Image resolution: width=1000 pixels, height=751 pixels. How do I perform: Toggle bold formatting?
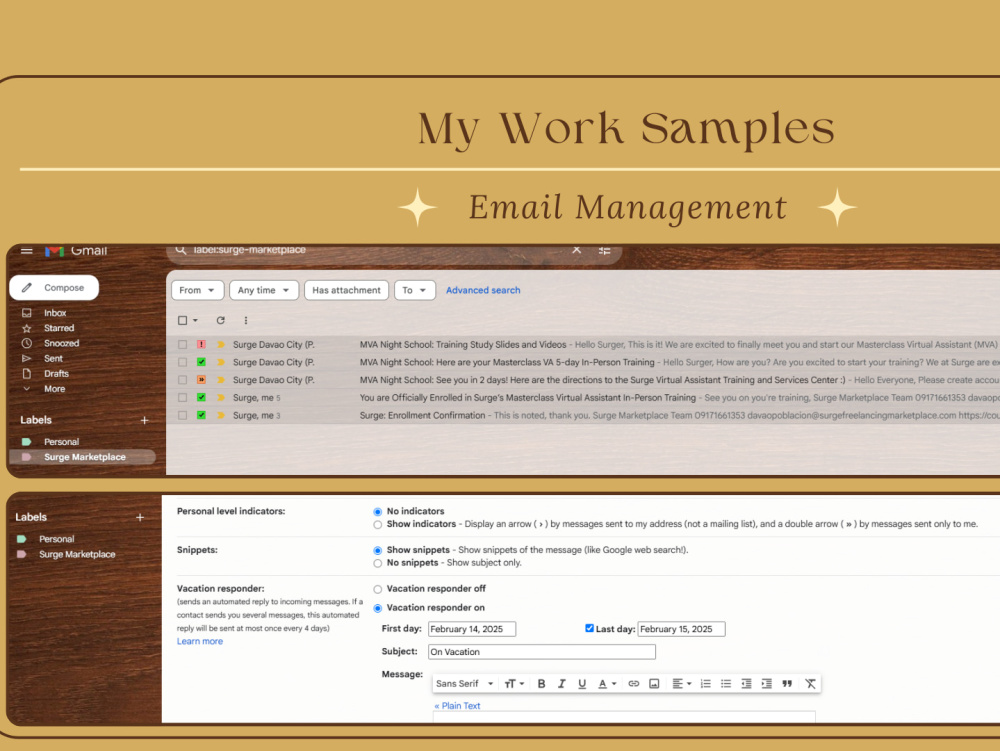pos(541,684)
